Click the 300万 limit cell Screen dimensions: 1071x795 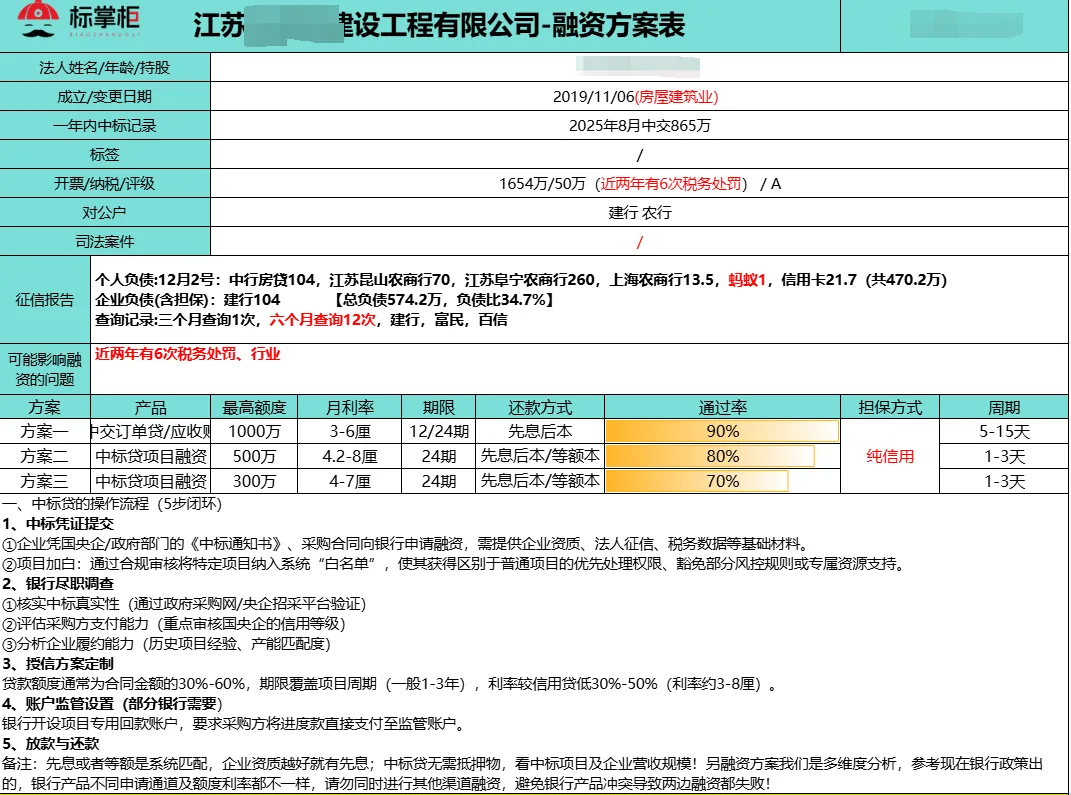[254, 482]
